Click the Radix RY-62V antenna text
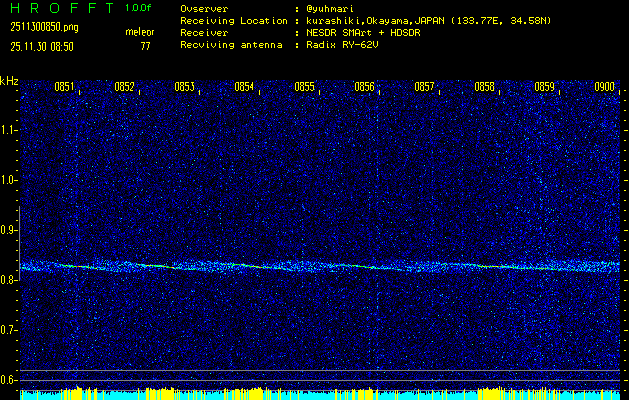 point(345,44)
